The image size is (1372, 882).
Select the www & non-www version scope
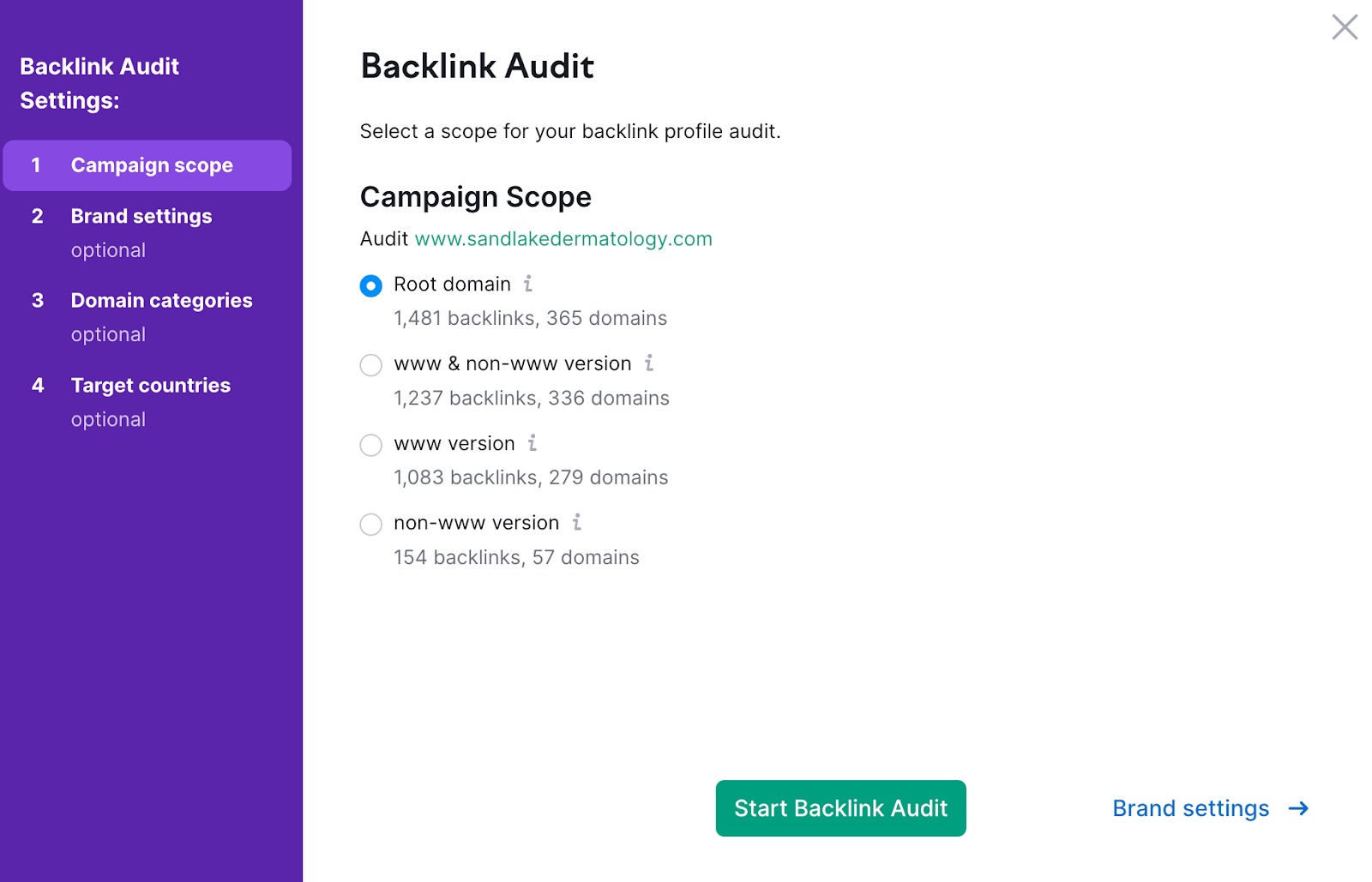coord(370,364)
